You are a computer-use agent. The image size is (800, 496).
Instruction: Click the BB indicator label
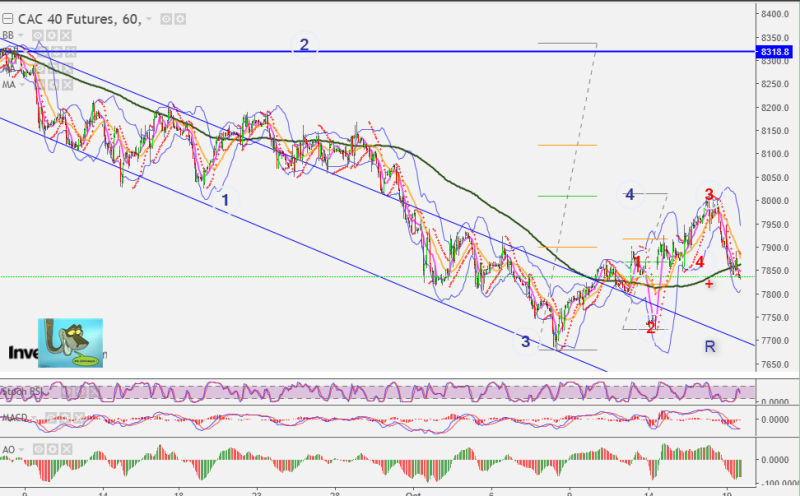(x=8, y=35)
